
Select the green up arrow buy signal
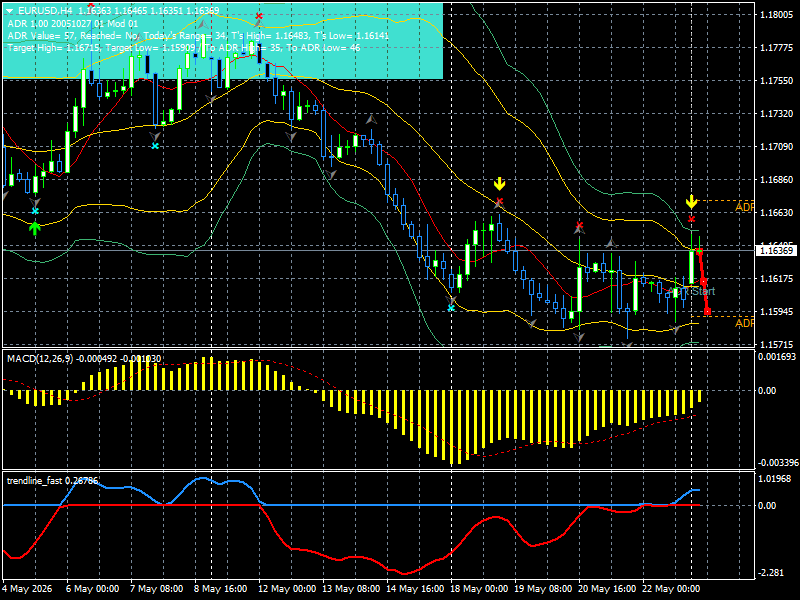pyautogui.click(x=35, y=228)
